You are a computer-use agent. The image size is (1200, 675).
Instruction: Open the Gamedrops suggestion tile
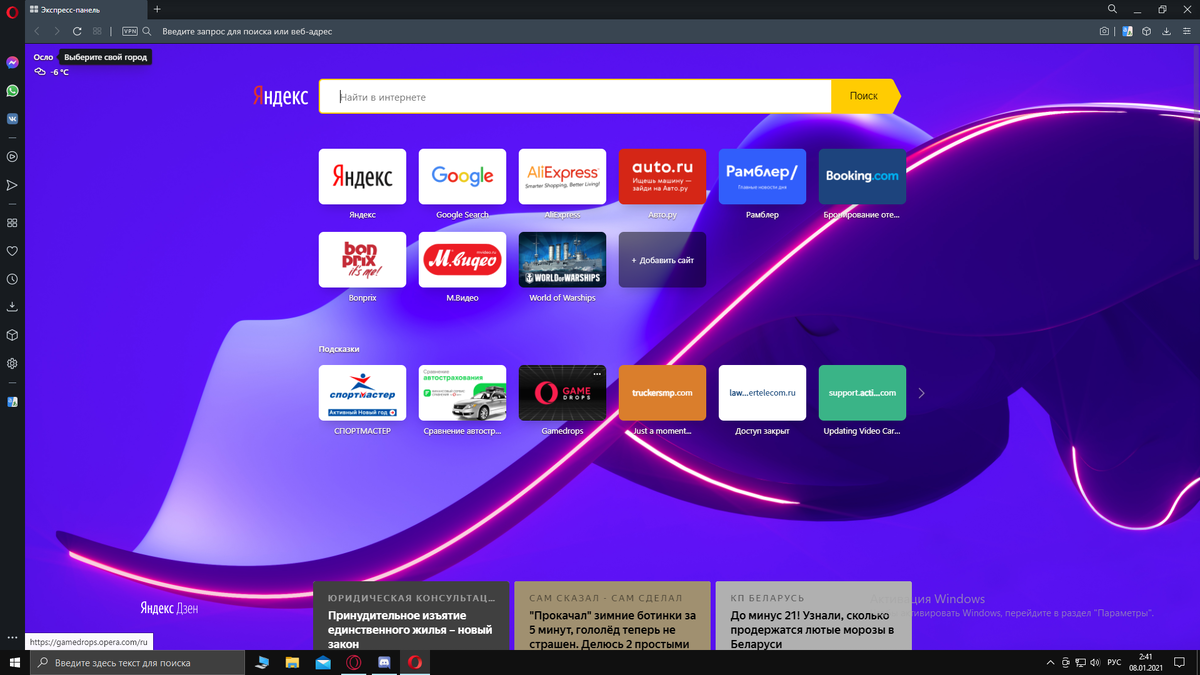[x=562, y=393]
